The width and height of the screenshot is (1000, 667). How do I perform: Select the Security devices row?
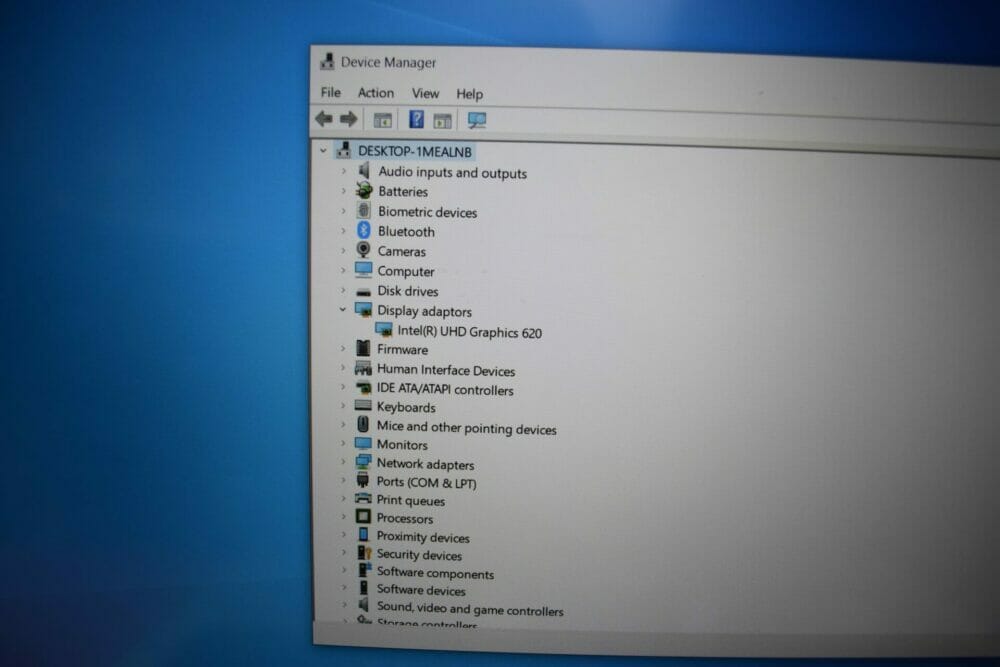[x=418, y=555]
